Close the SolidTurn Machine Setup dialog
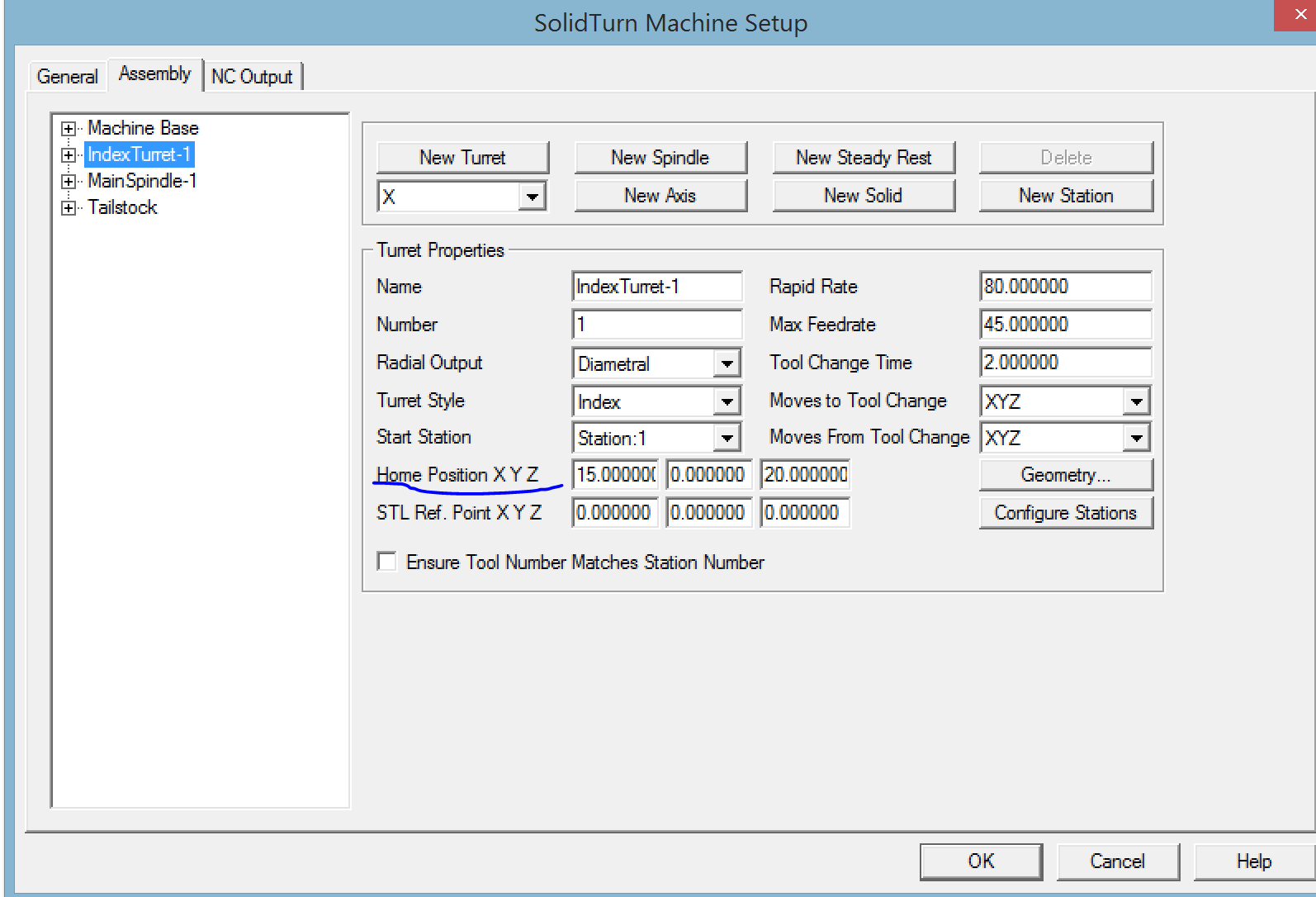 1299,15
